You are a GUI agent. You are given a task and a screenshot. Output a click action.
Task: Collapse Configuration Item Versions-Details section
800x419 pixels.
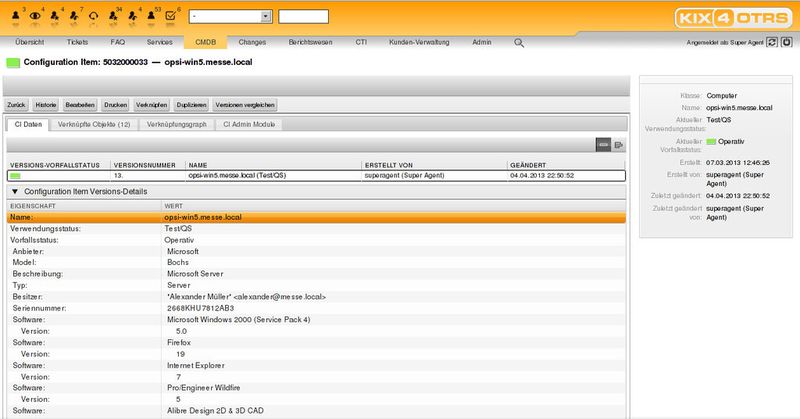coord(15,192)
